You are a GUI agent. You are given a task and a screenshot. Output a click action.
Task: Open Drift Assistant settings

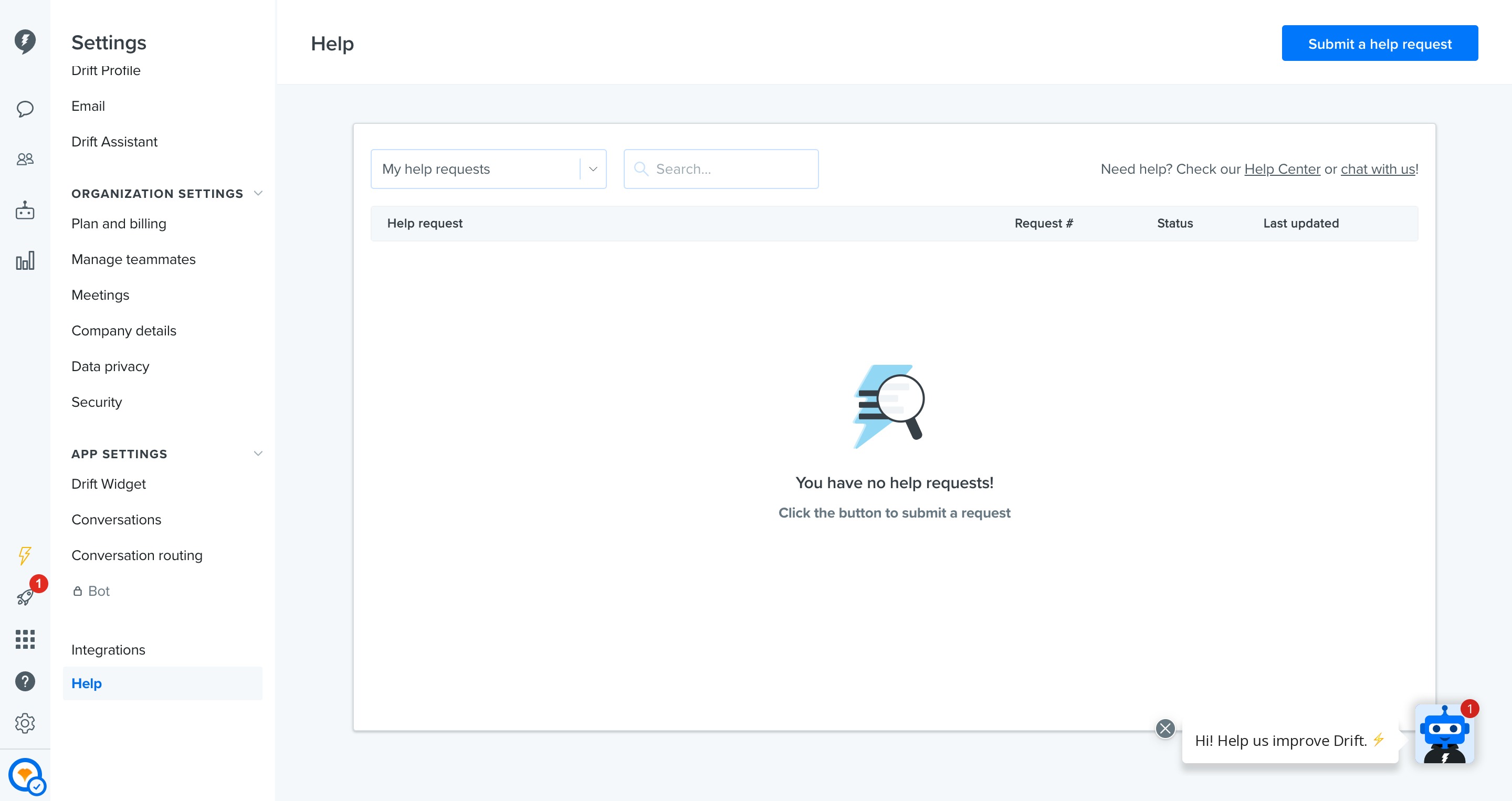[114, 142]
